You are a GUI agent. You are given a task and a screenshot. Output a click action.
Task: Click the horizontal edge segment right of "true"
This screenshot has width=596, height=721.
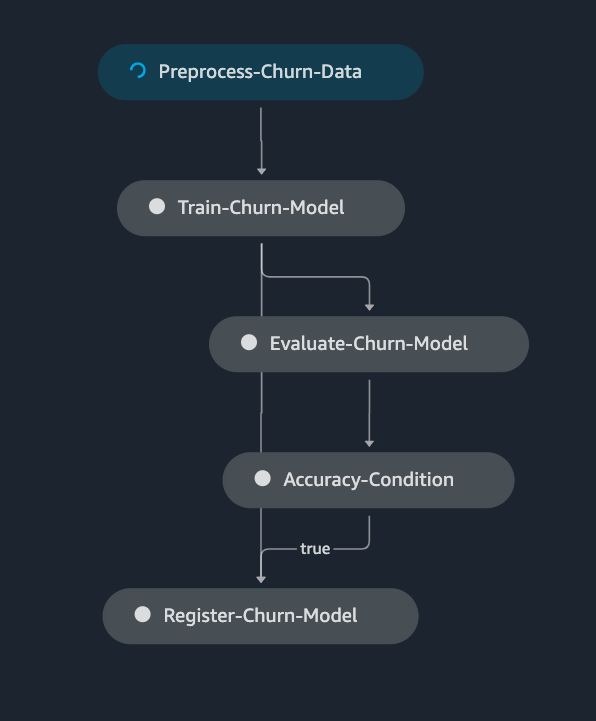(x=351, y=549)
